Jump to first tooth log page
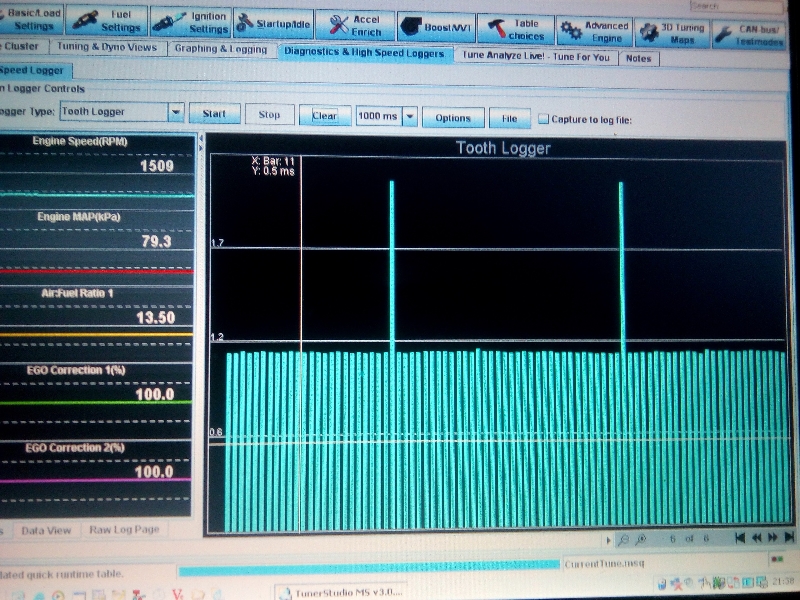The width and height of the screenshot is (800, 600). [740, 538]
